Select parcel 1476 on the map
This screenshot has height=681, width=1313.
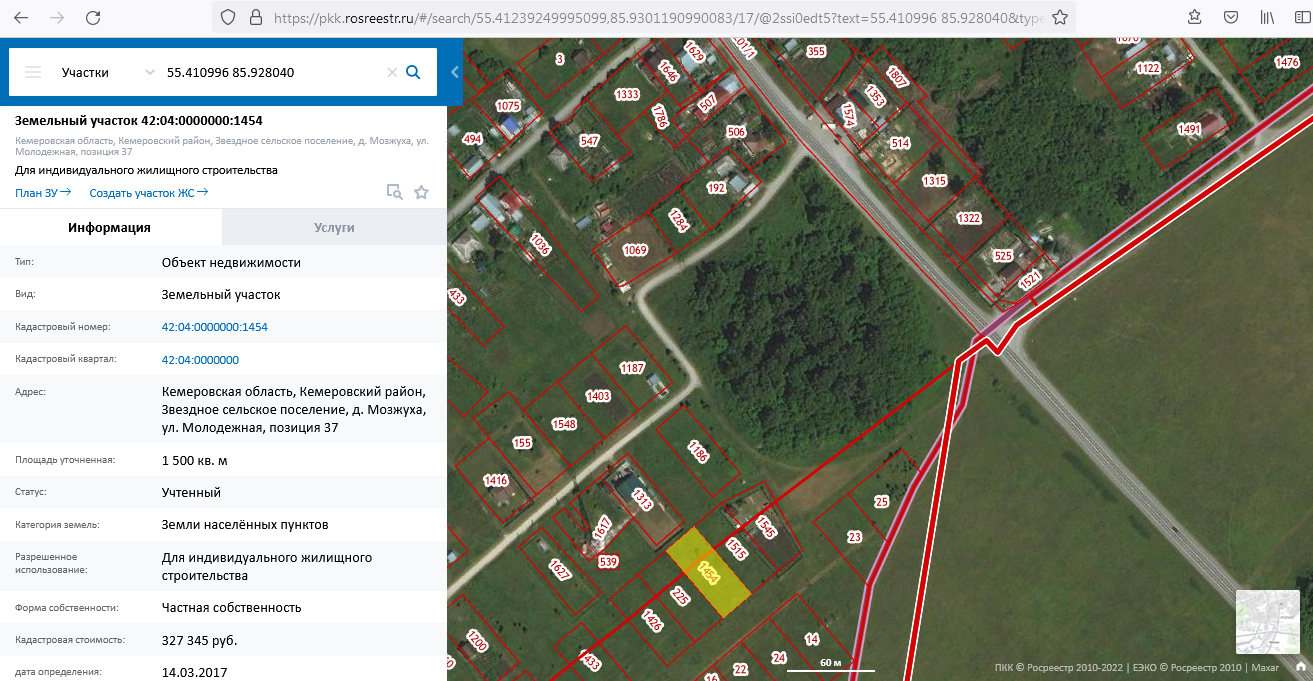click(1287, 62)
